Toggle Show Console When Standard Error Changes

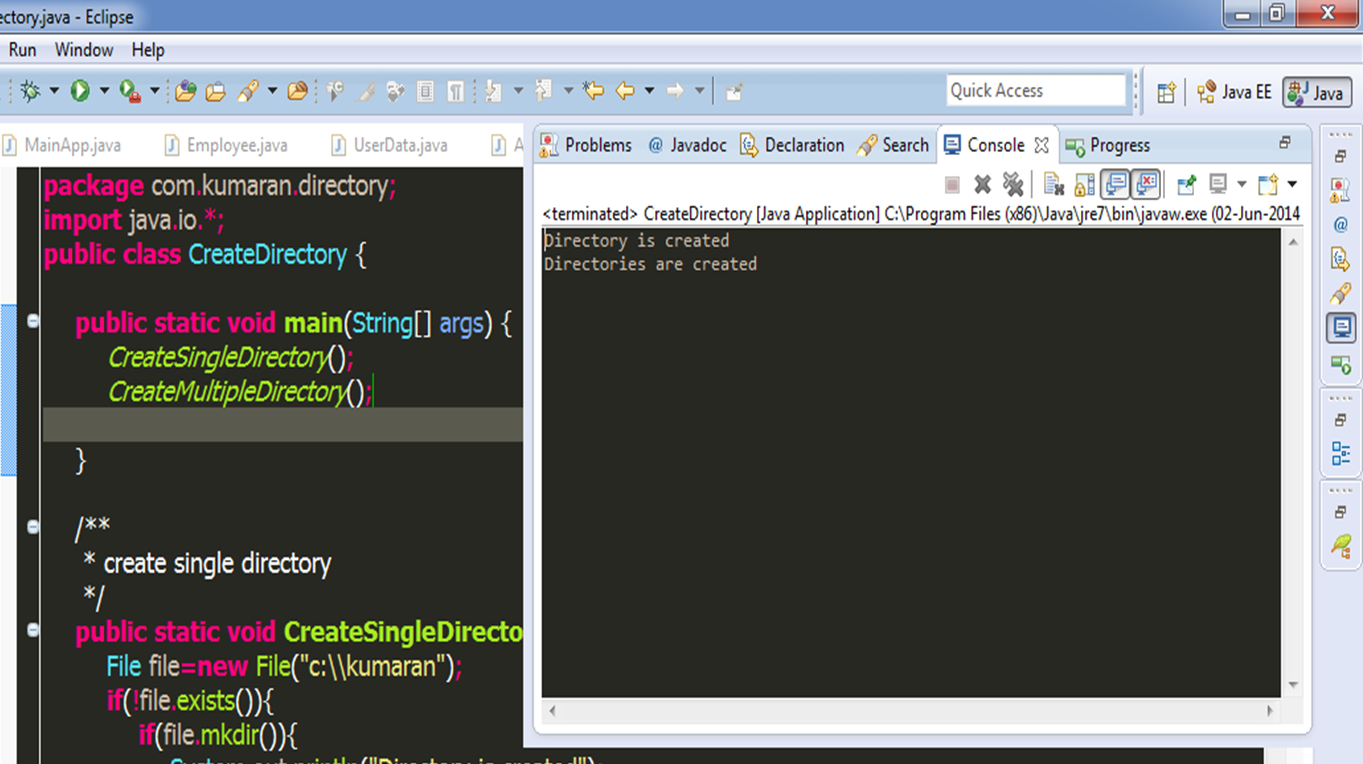click(x=1145, y=184)
